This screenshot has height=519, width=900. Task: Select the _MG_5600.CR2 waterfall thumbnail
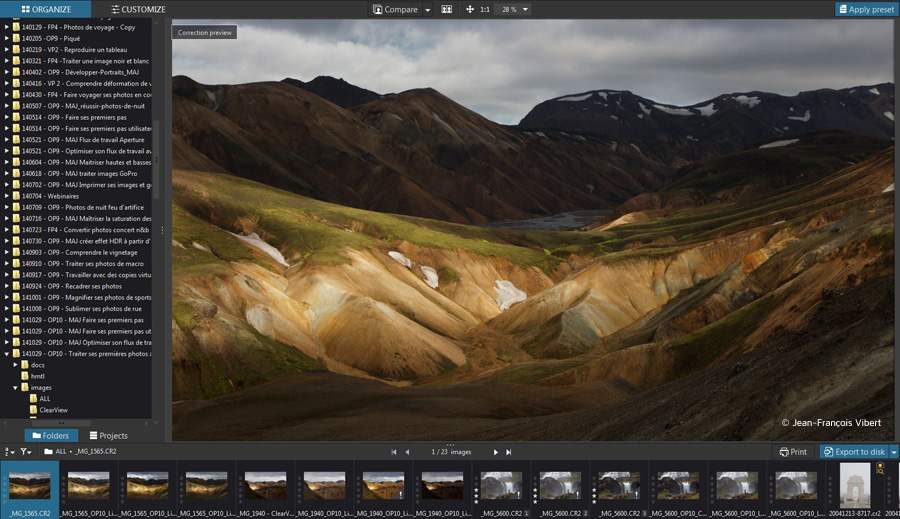503,486
